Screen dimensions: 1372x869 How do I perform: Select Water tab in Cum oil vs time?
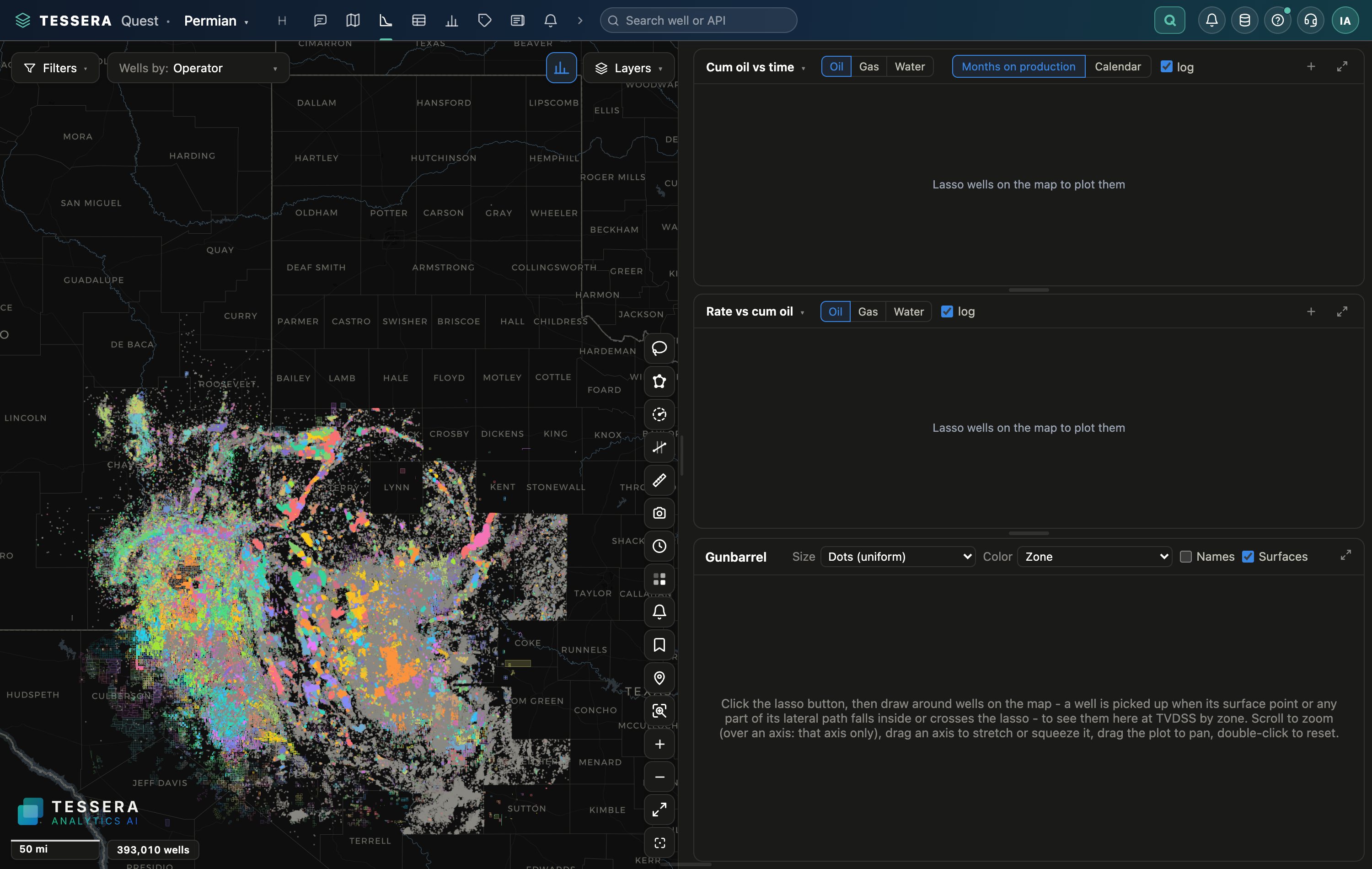click(909, 67)
